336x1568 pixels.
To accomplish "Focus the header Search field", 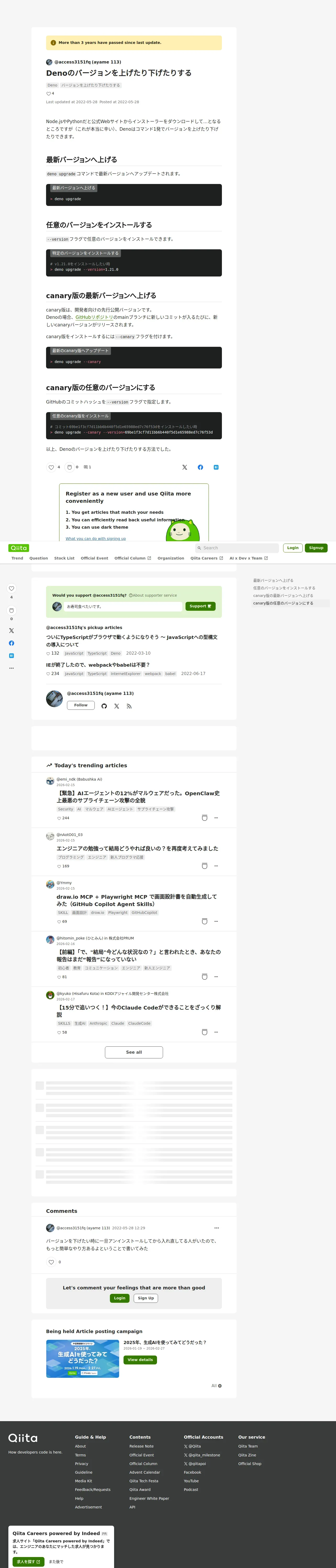I will (237, 548).
